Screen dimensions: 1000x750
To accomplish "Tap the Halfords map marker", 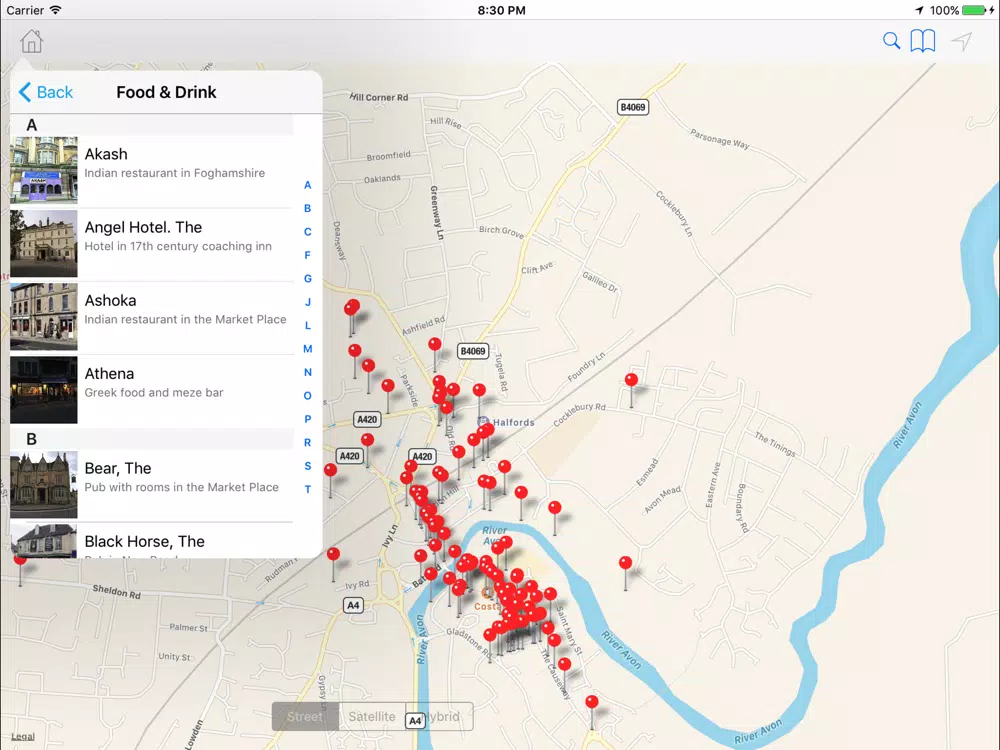I will tap(483, 422).
